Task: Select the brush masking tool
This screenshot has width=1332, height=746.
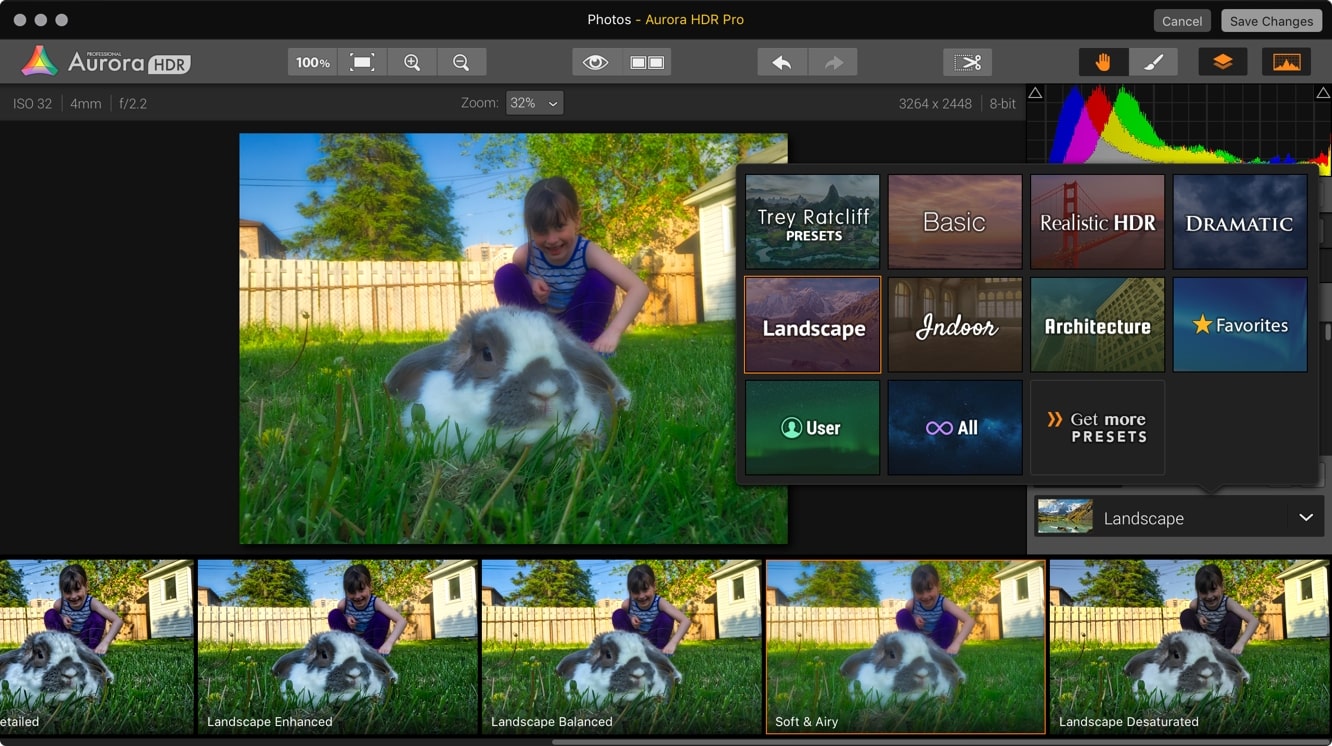Action: click(1154, 62)
